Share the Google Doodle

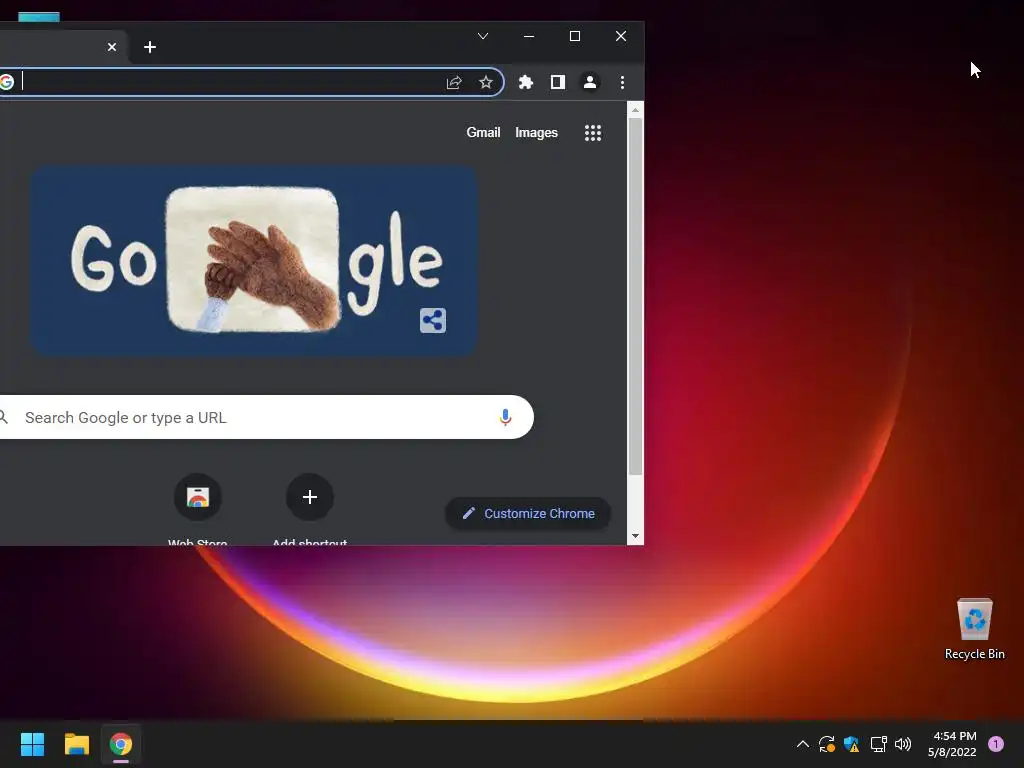click(x=432, y=321)
